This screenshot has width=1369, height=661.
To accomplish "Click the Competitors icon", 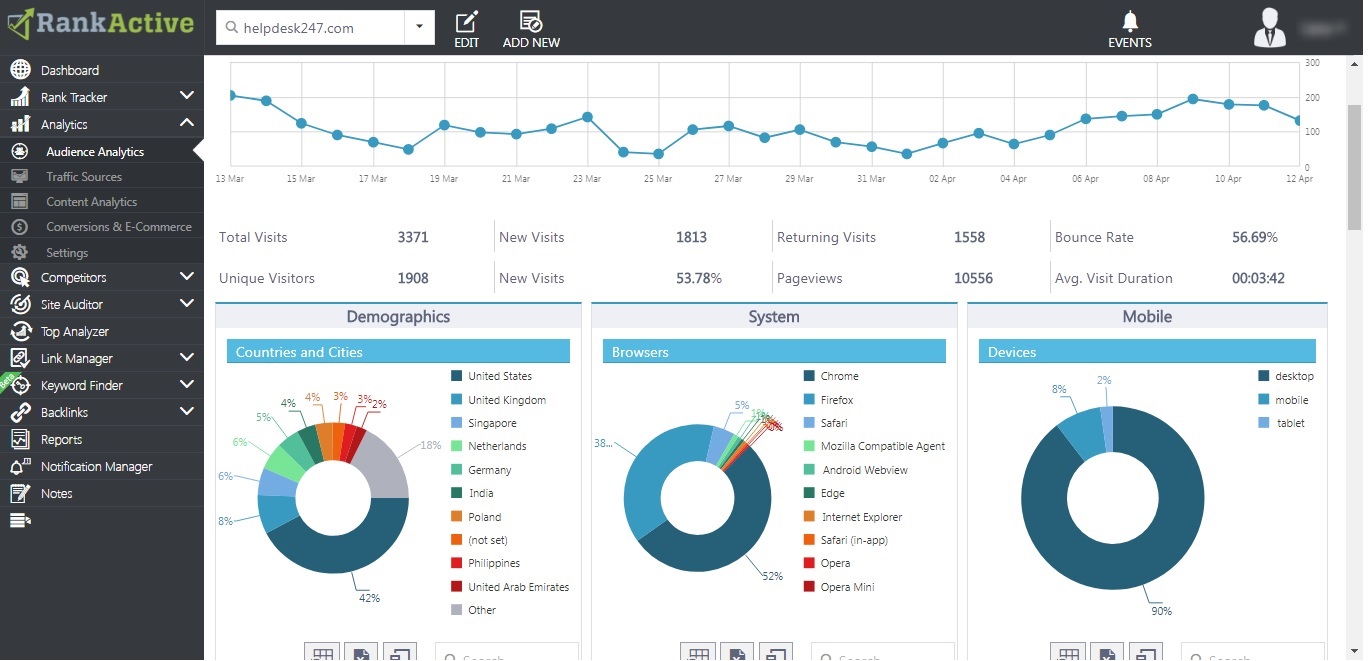I will [20, 277].
